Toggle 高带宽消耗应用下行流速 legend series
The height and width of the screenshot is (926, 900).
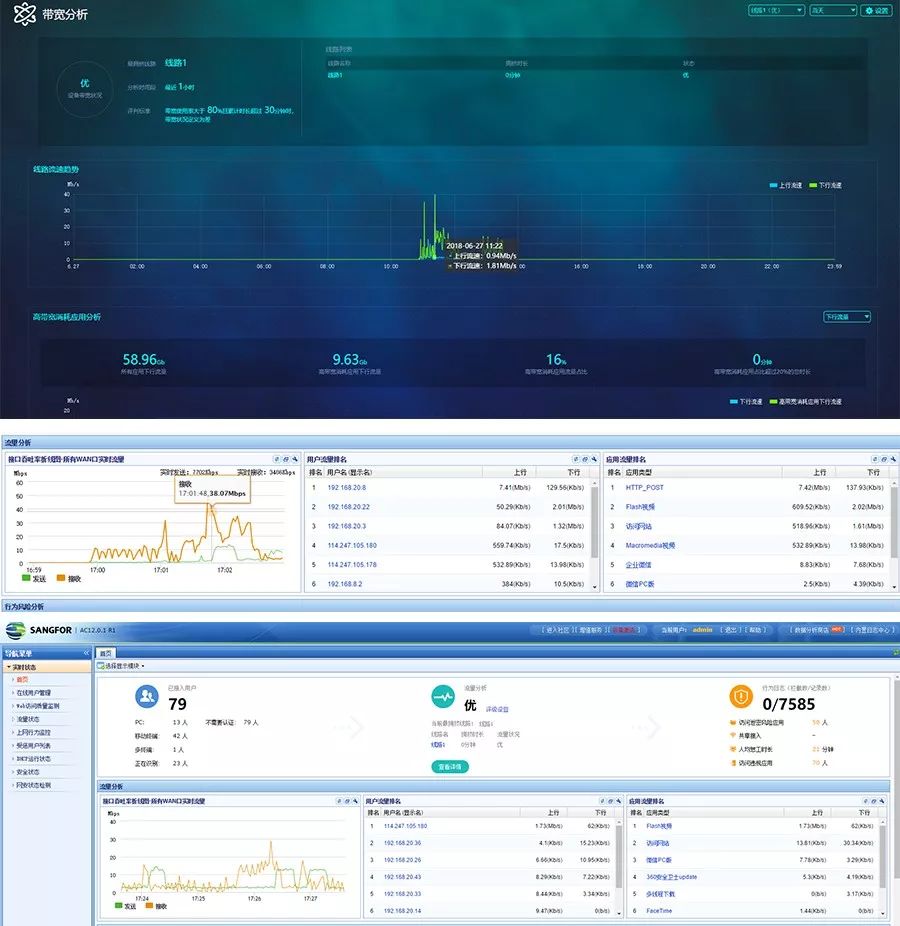click(x=805, y=401)
